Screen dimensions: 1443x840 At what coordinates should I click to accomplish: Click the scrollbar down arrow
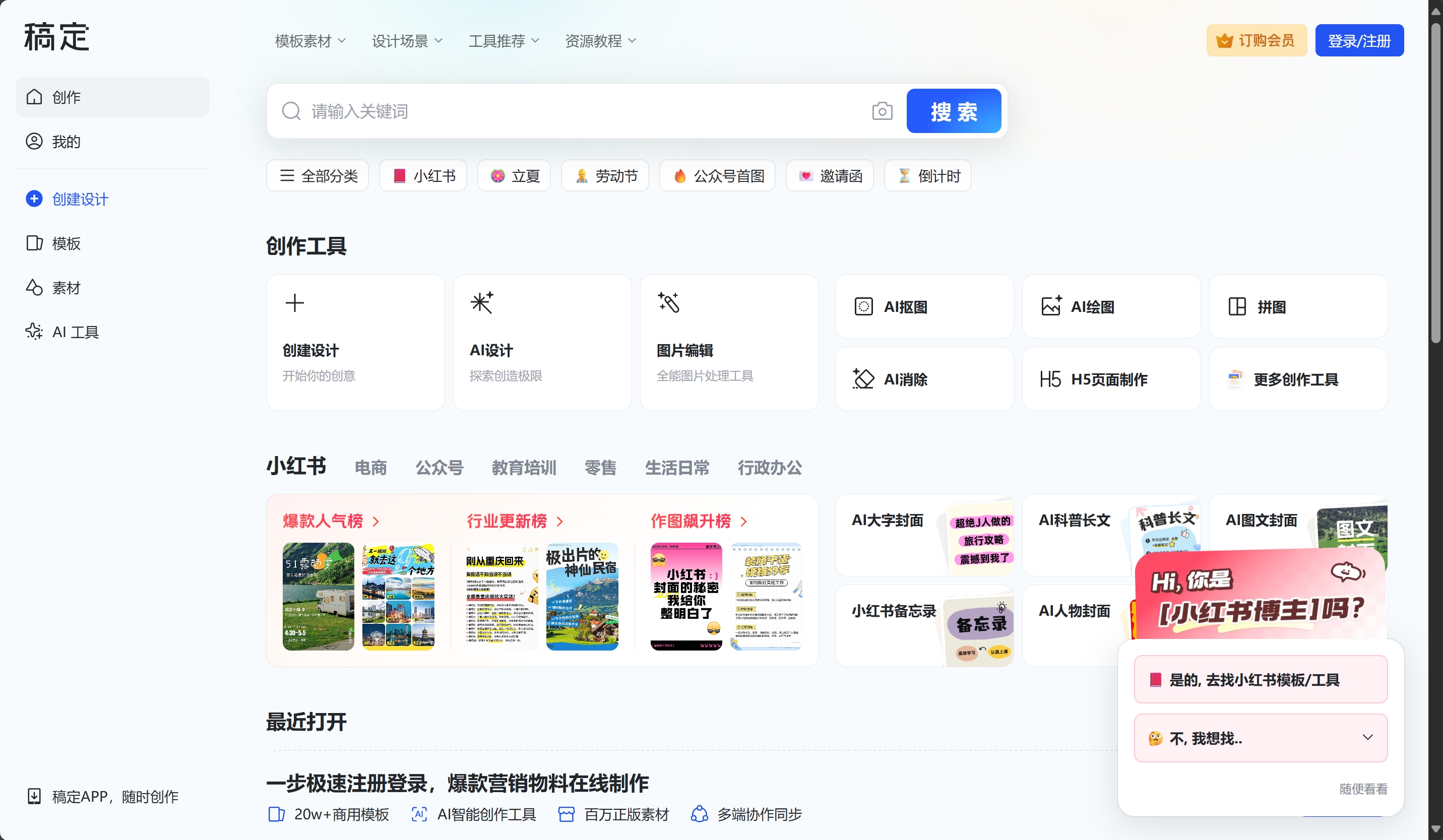(x=1435, y=829)
